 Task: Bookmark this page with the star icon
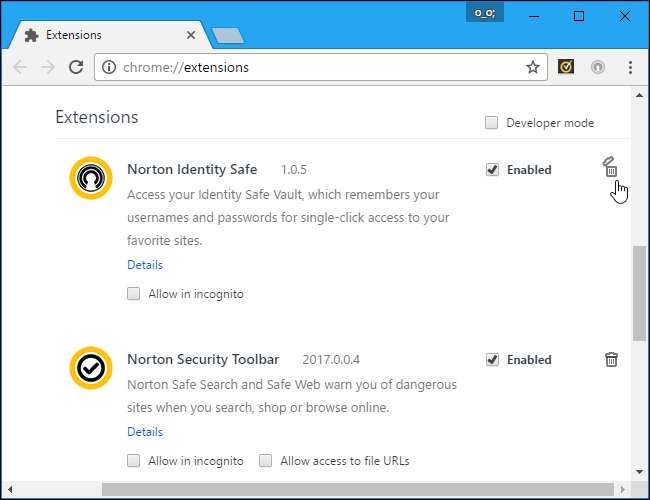[x=533, y=68]
